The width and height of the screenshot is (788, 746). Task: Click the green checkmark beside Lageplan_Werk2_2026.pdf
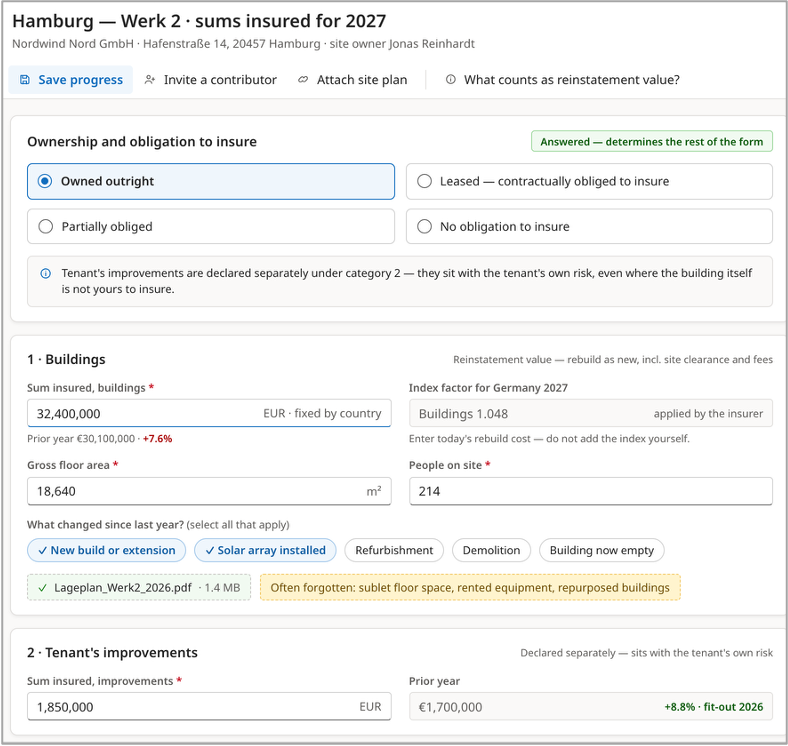coord(43,588)
